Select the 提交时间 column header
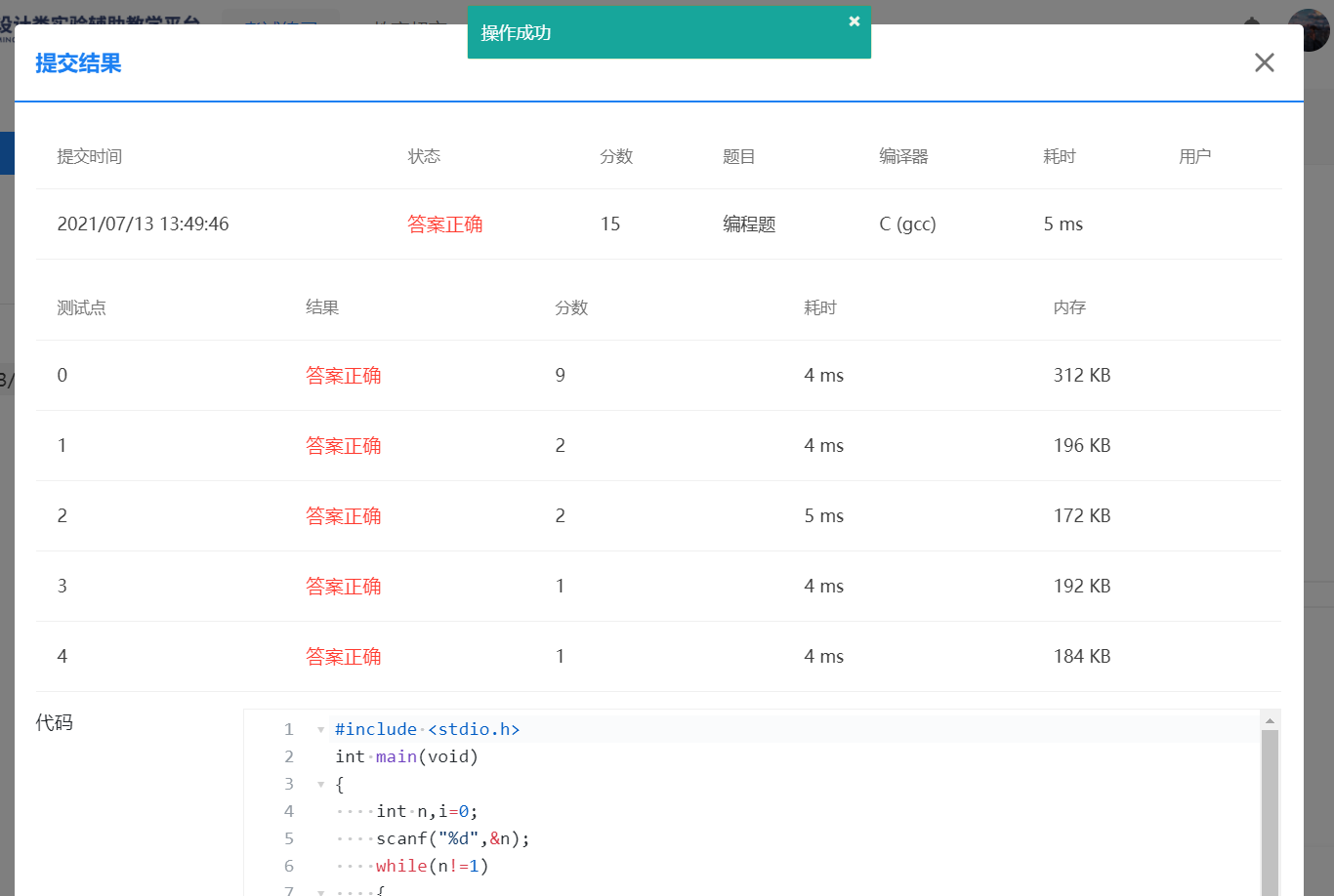Screen dimensions: 1334x896 (x=89, y=156)
